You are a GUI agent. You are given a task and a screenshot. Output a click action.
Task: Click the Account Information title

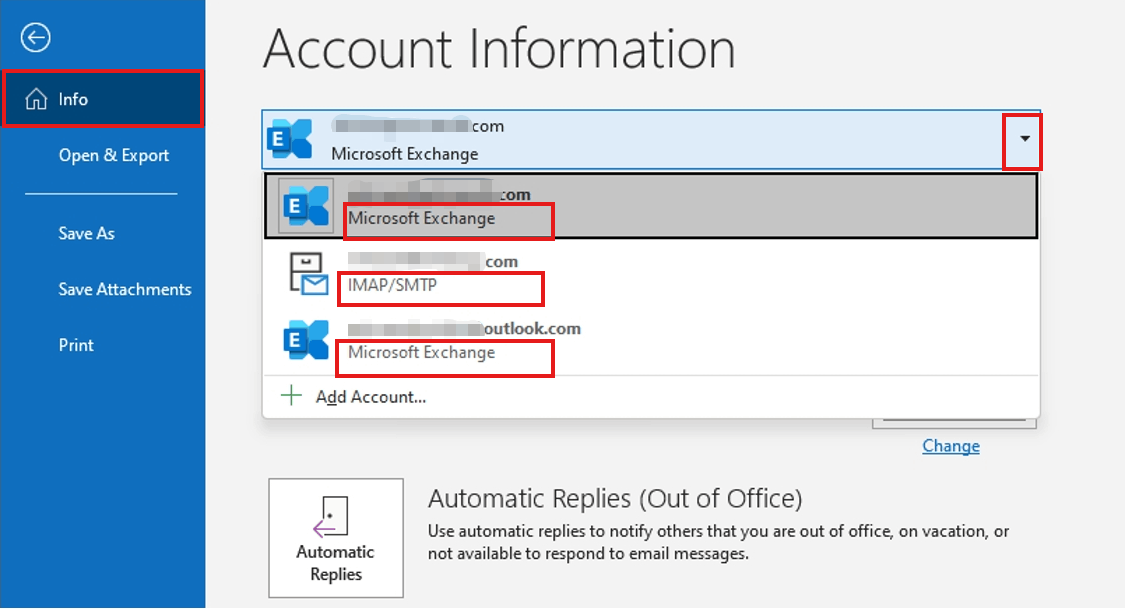point(500,49)
